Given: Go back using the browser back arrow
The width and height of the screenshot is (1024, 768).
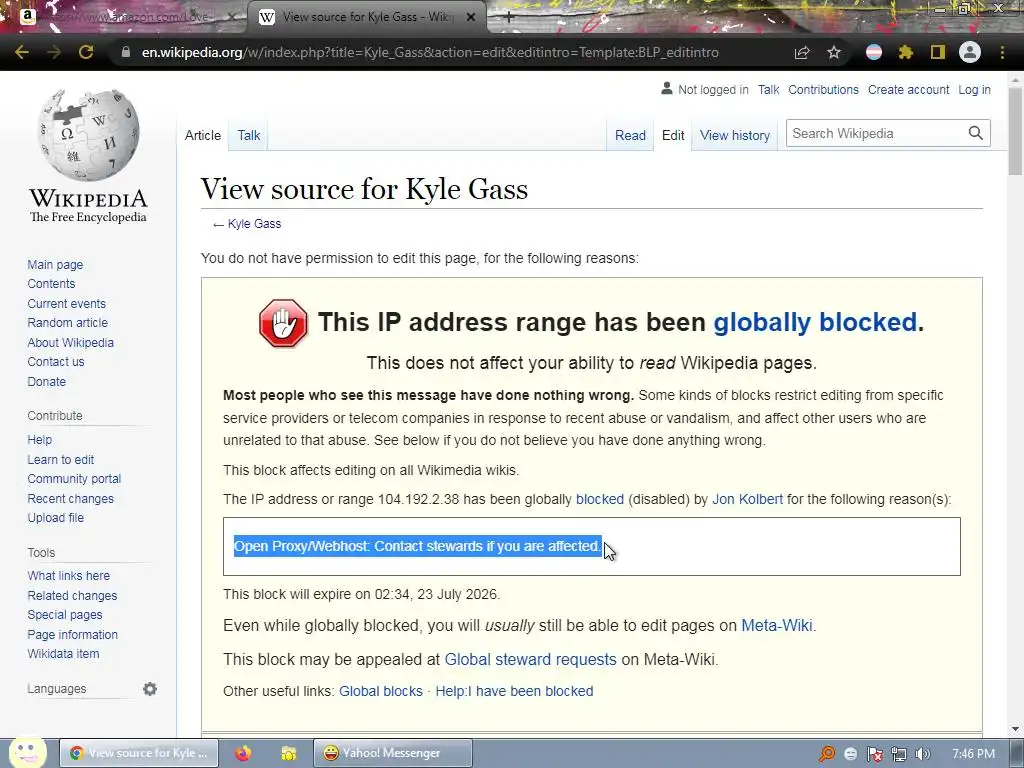Looking at the screenshot, I should point(22,52).
